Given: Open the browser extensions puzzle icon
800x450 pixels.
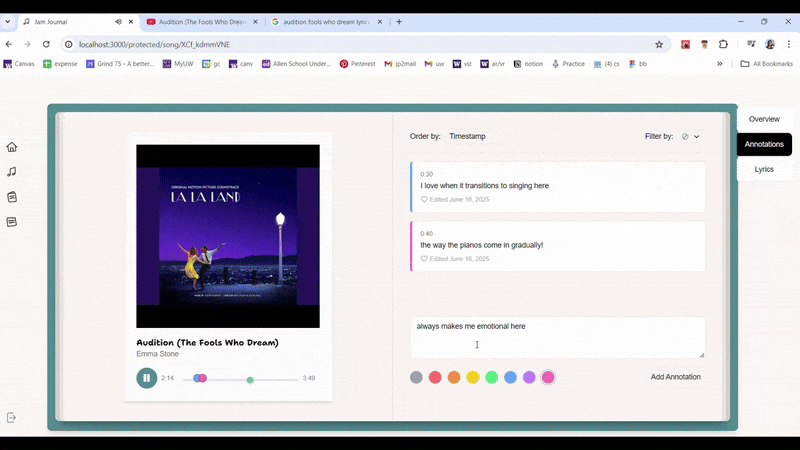Looking at the screenshot, I should coord(723,44).
